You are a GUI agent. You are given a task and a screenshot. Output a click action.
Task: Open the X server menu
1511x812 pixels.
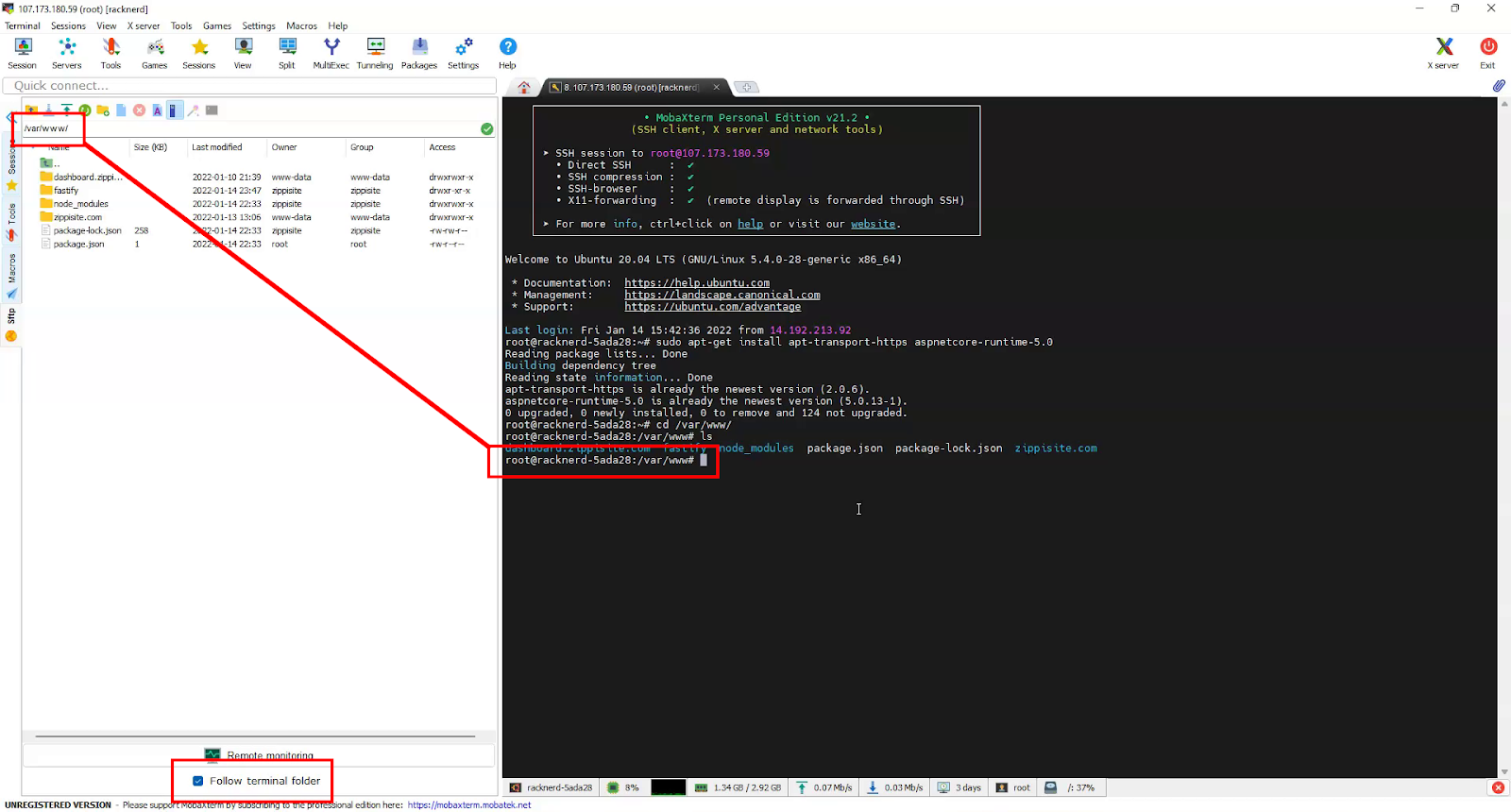click(x=144, y=26)
